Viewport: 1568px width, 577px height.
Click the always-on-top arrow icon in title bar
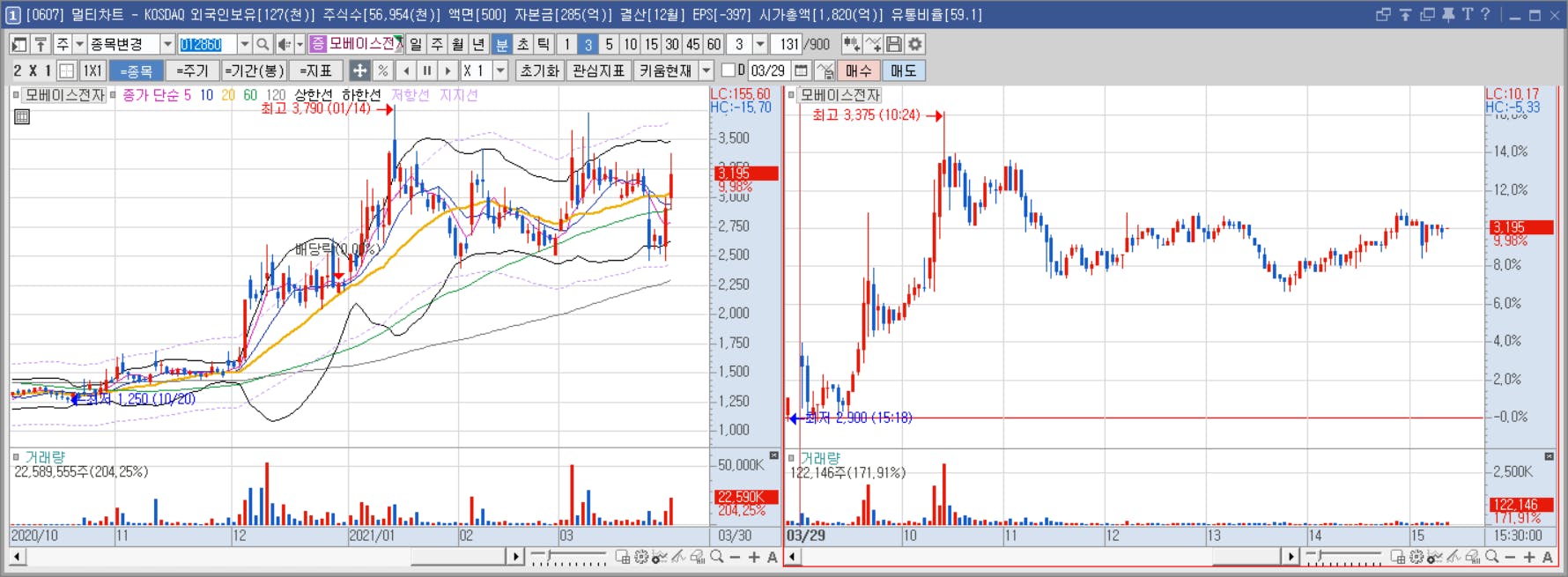pos(1405,15)
